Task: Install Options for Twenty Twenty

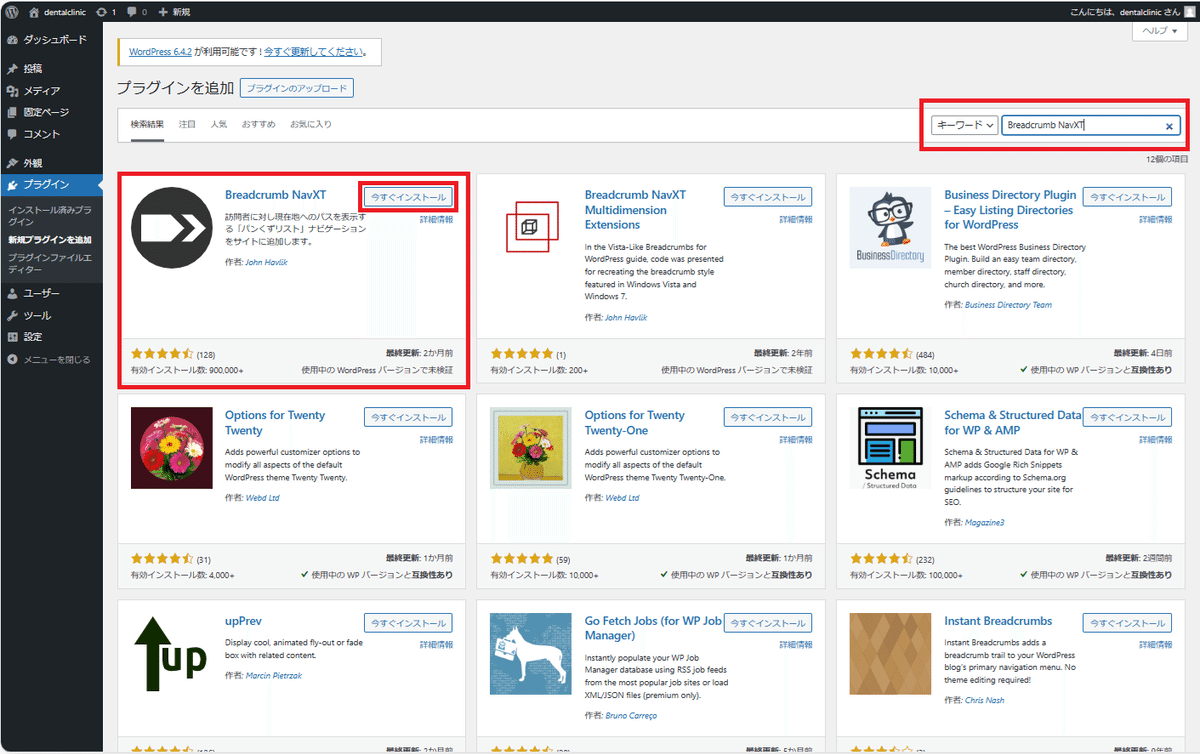Action: click(408, 417)
